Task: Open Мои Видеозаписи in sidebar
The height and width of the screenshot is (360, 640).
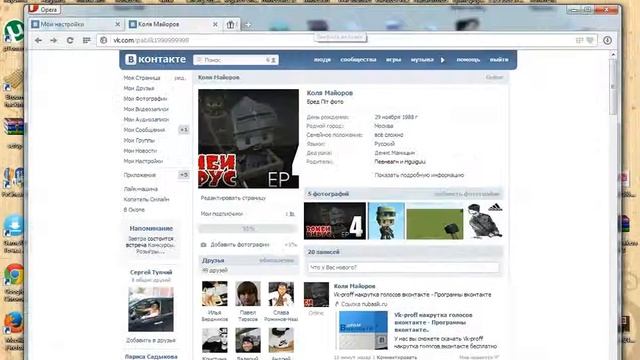Action: pos(146,109)
